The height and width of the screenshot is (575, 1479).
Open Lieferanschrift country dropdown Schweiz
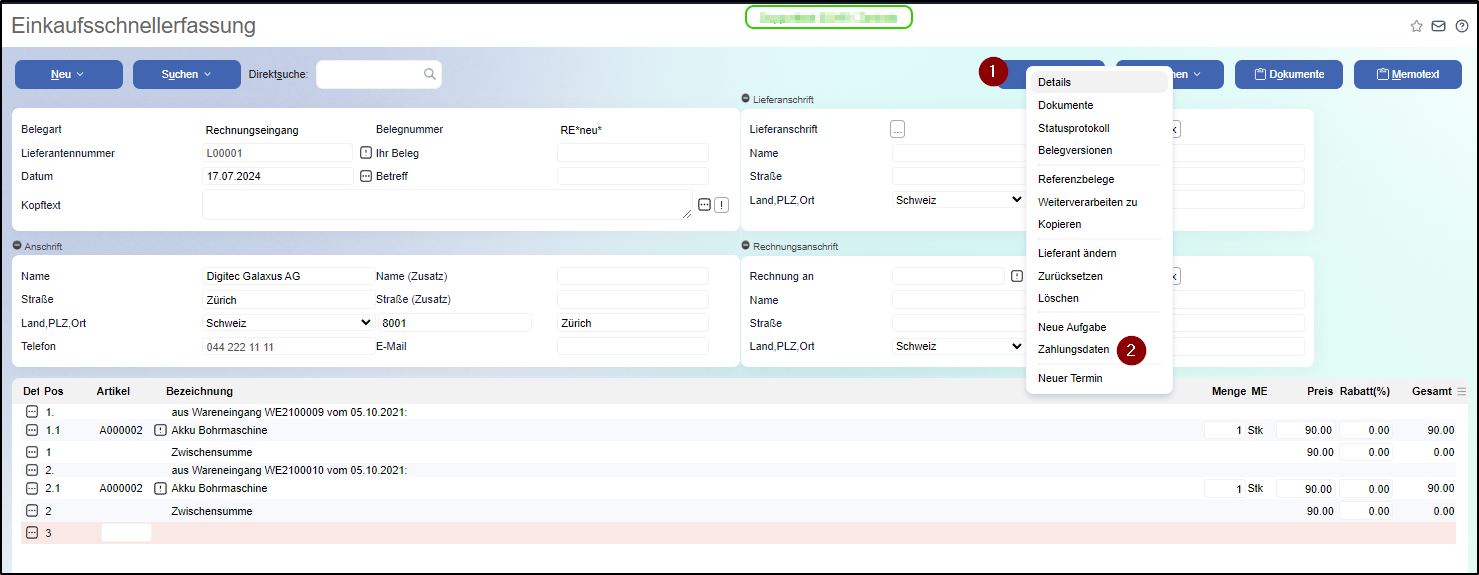(958, 200)
